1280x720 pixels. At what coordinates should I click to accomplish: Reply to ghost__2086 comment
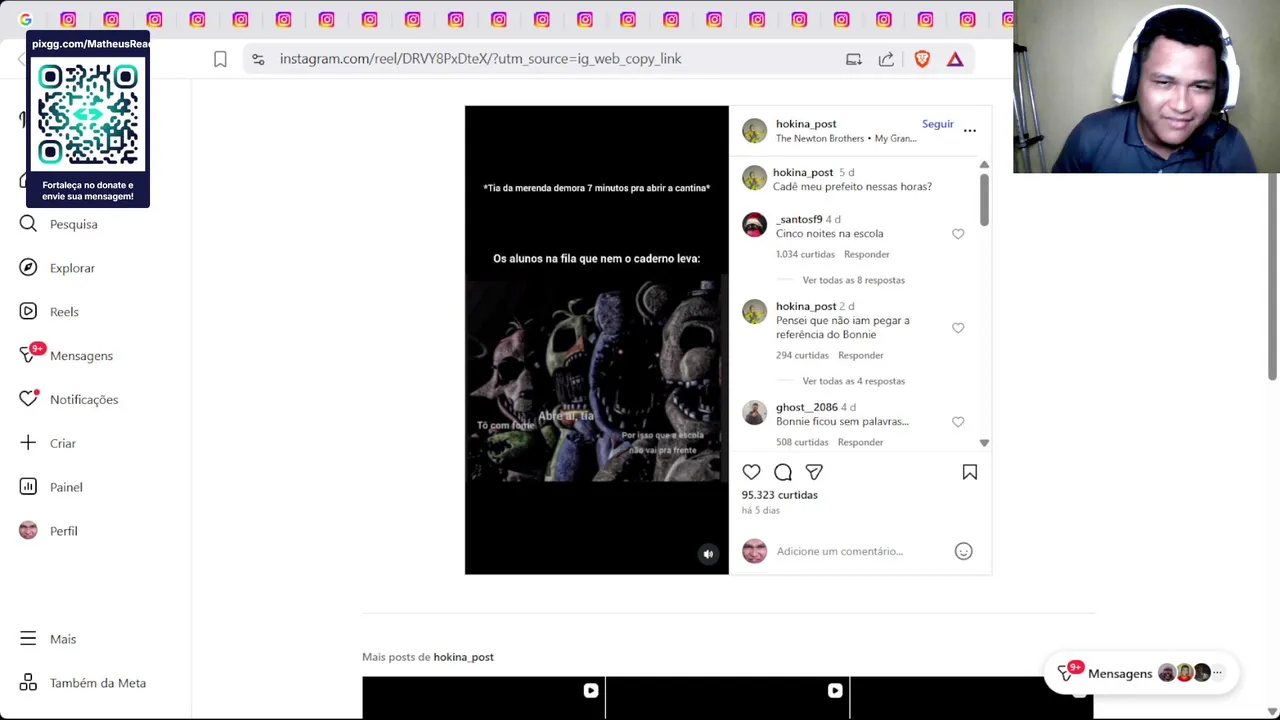(x=860, y=442)
